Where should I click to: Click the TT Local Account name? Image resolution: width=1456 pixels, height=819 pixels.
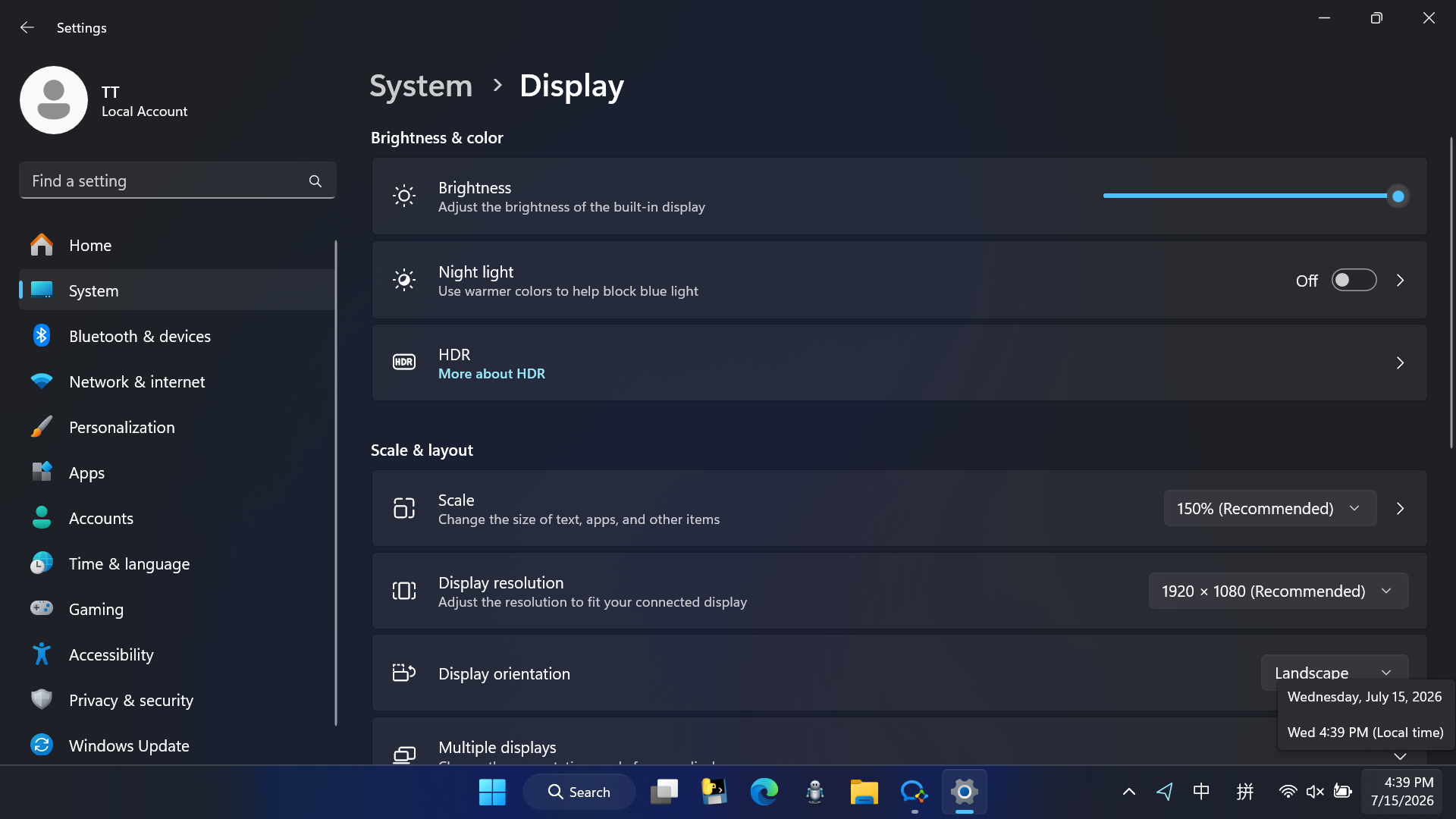144,101
